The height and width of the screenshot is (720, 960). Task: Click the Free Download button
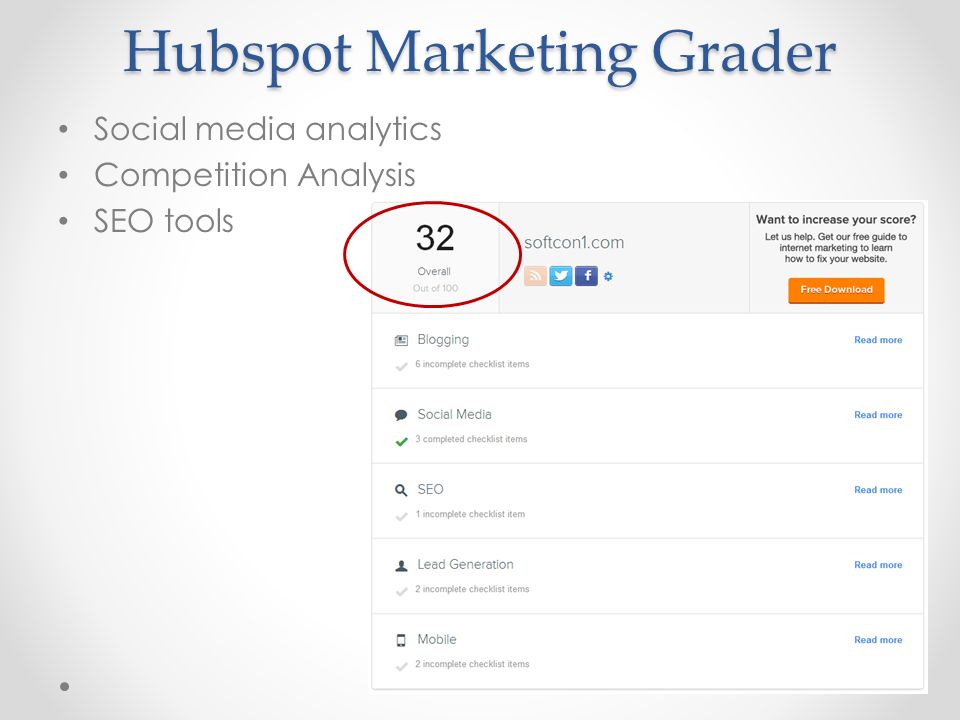coord(836,290)
